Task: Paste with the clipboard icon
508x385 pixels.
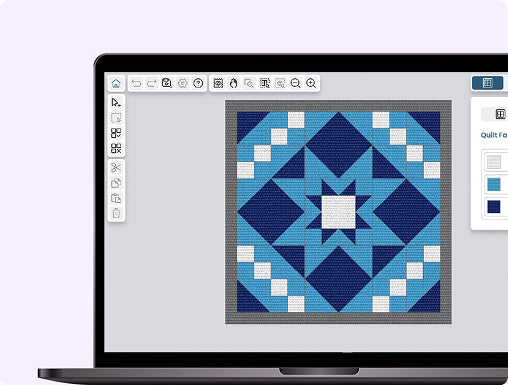Action: 116,198
